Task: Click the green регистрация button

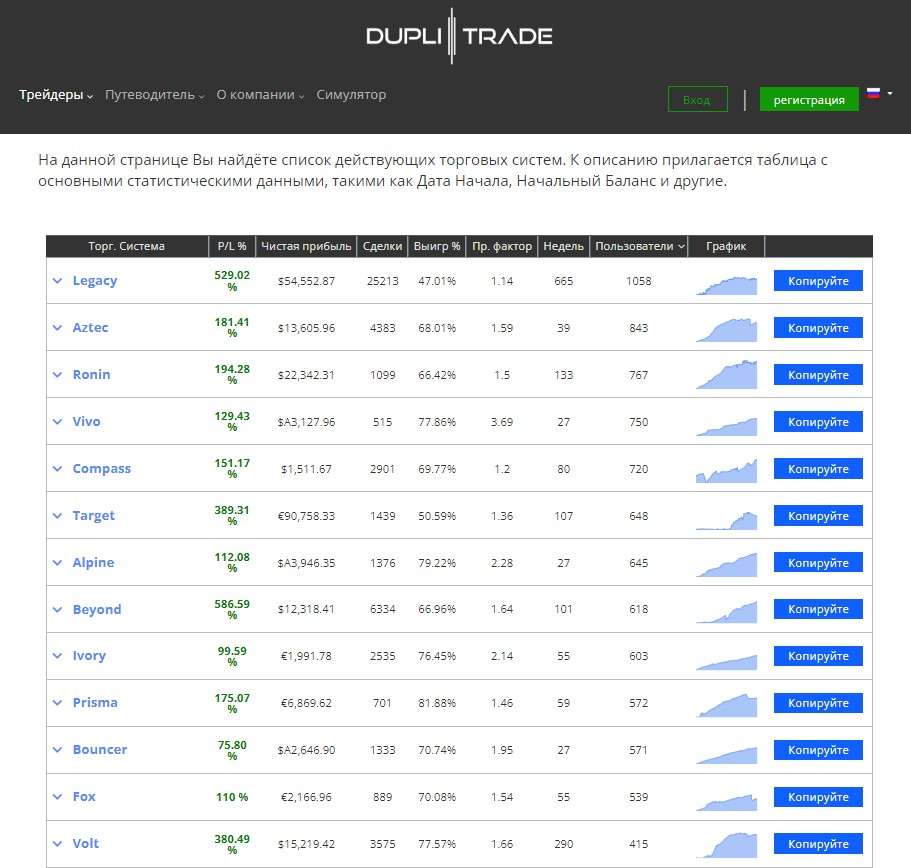Action: (809, 99)
